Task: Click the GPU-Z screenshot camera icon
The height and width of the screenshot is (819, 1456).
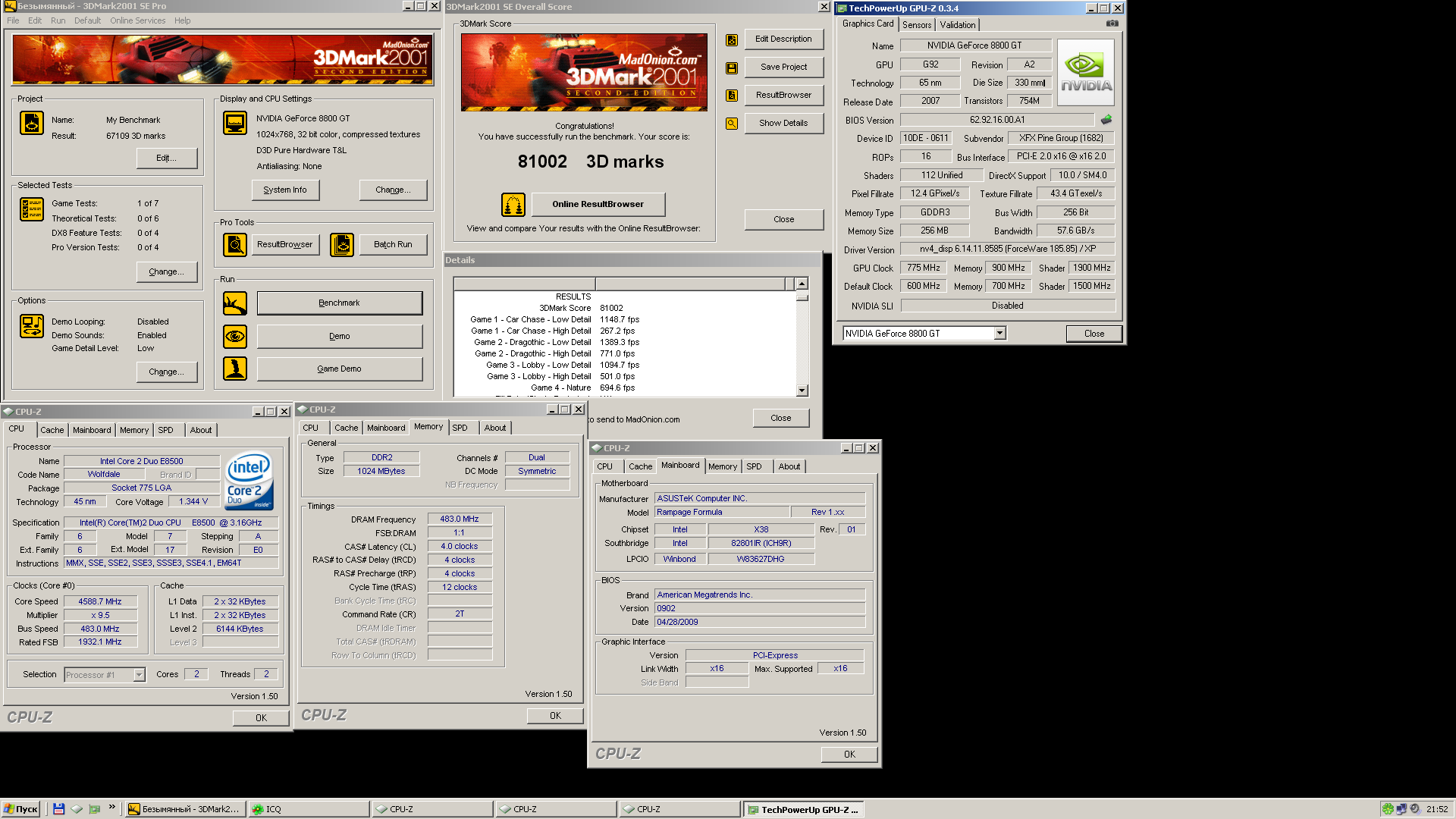Action: tap(1112, 24)
